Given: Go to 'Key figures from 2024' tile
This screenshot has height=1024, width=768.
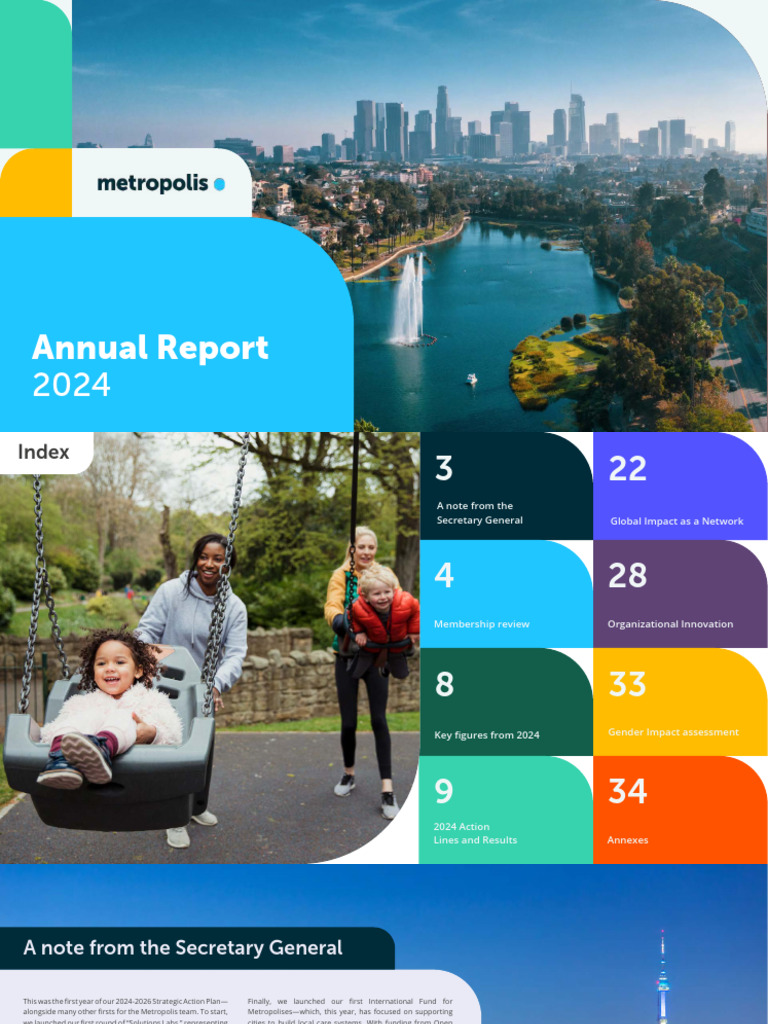Looking at the screenshot, I should coord(505,702).
